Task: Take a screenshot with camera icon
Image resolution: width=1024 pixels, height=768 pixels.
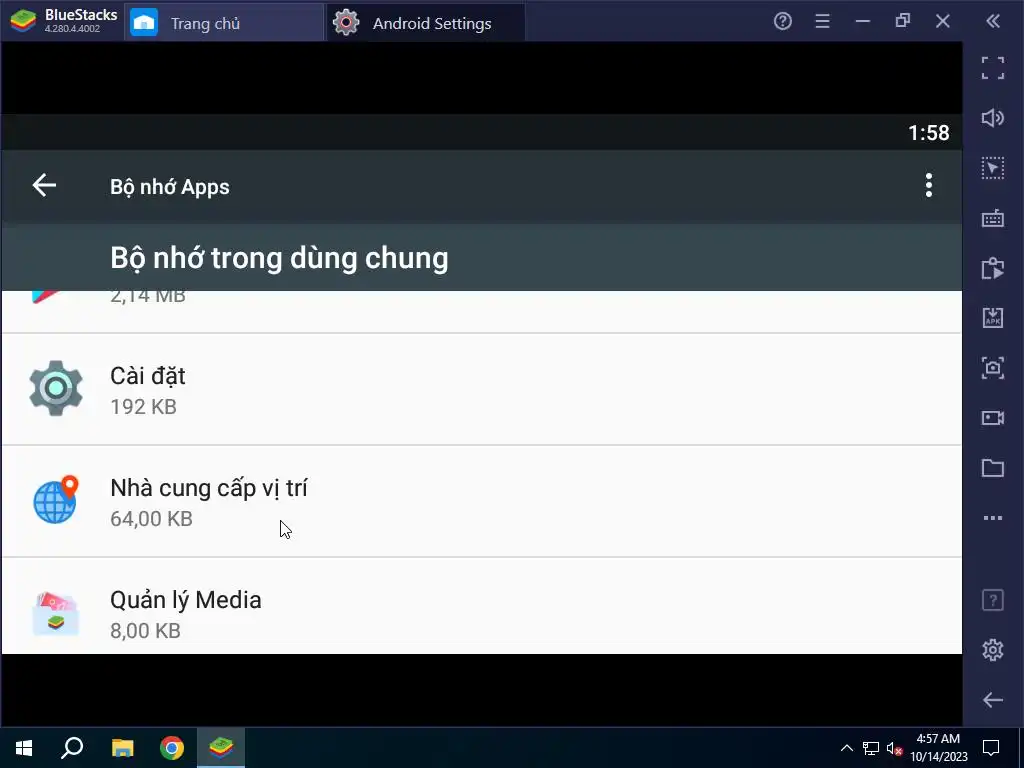Action: click(x=993, y=368)
